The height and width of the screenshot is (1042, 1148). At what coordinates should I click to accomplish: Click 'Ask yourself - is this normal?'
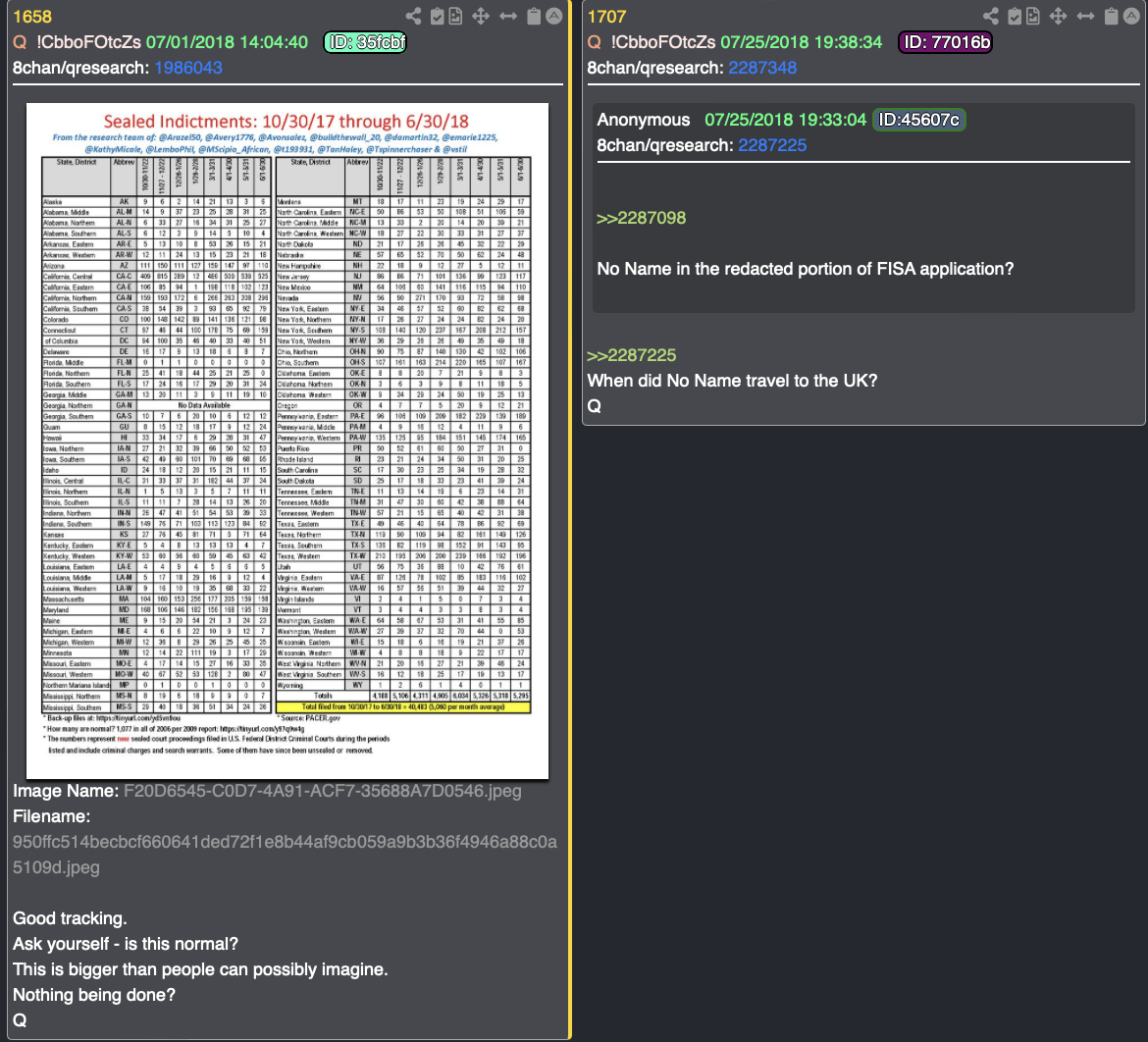click(x=126, y=945)
